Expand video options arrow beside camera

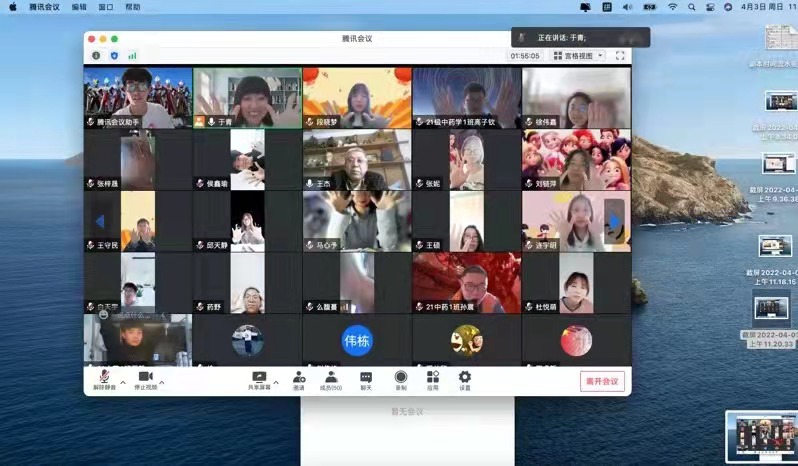tap(162, 383)
